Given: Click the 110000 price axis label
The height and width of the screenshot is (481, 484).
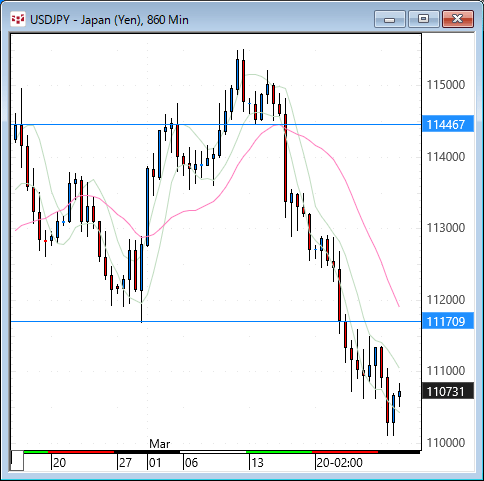Looking at the screenshot, I should coord(446,443).
